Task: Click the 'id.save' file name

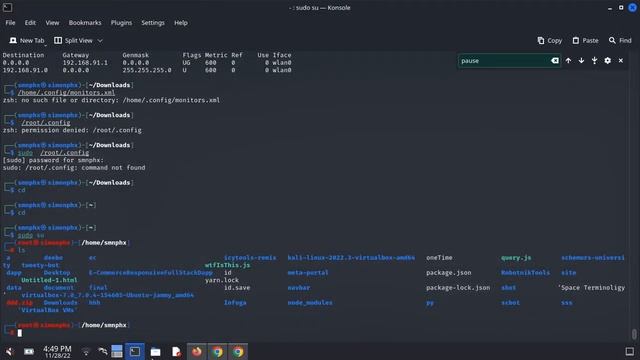Action: coord(237,288)
